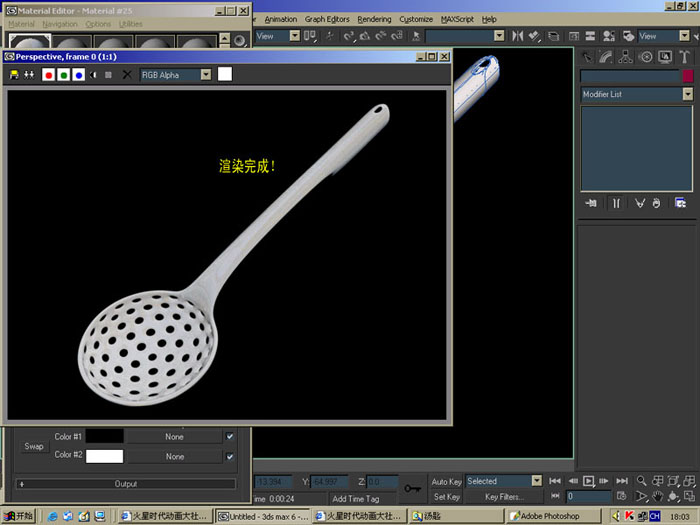Switch to the Create command panel
This screenshot has height=525, width=700.
tap(588, 57)
